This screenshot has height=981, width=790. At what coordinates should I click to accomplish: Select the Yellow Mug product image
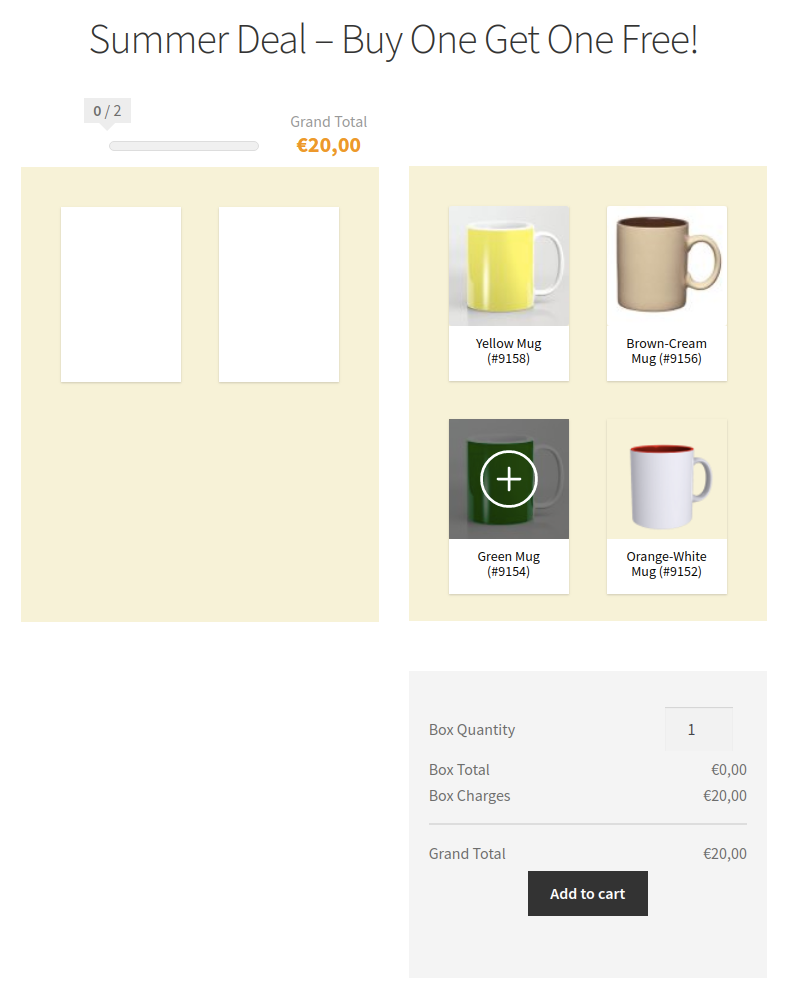pos(509,266)
